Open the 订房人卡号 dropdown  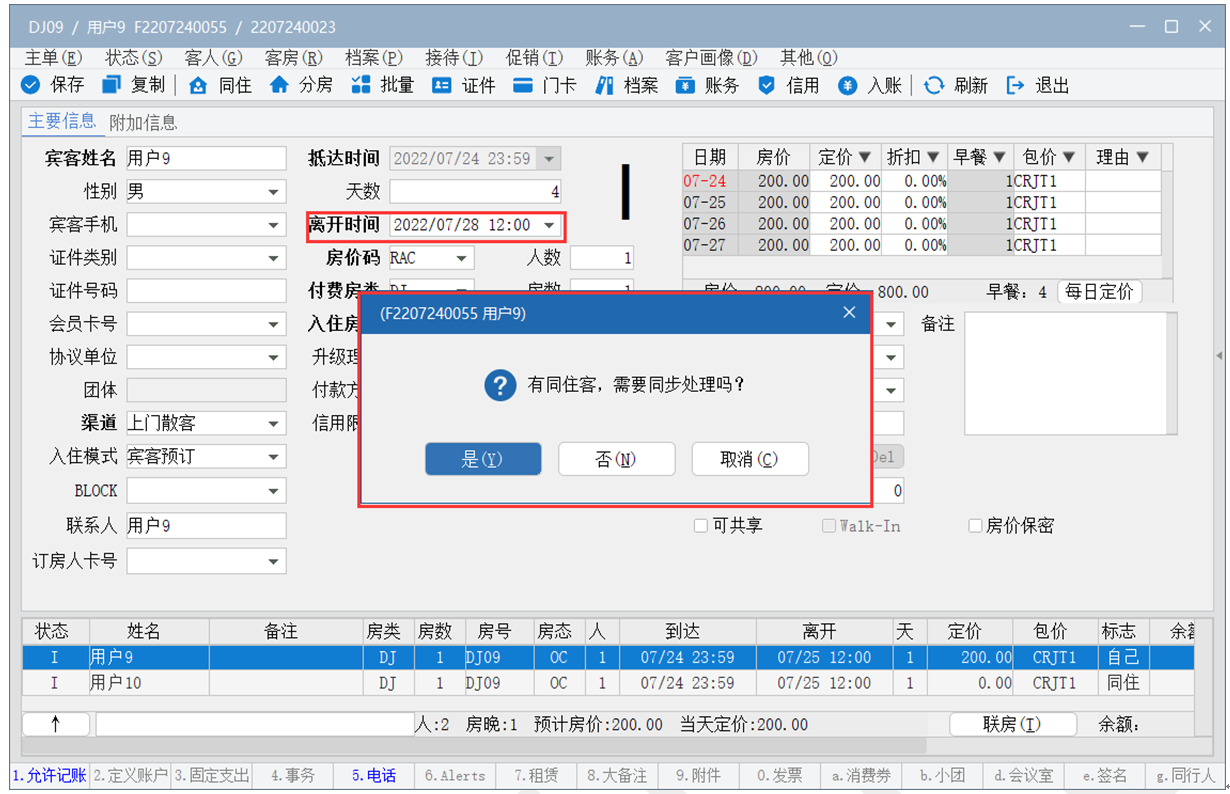[274, 562]
